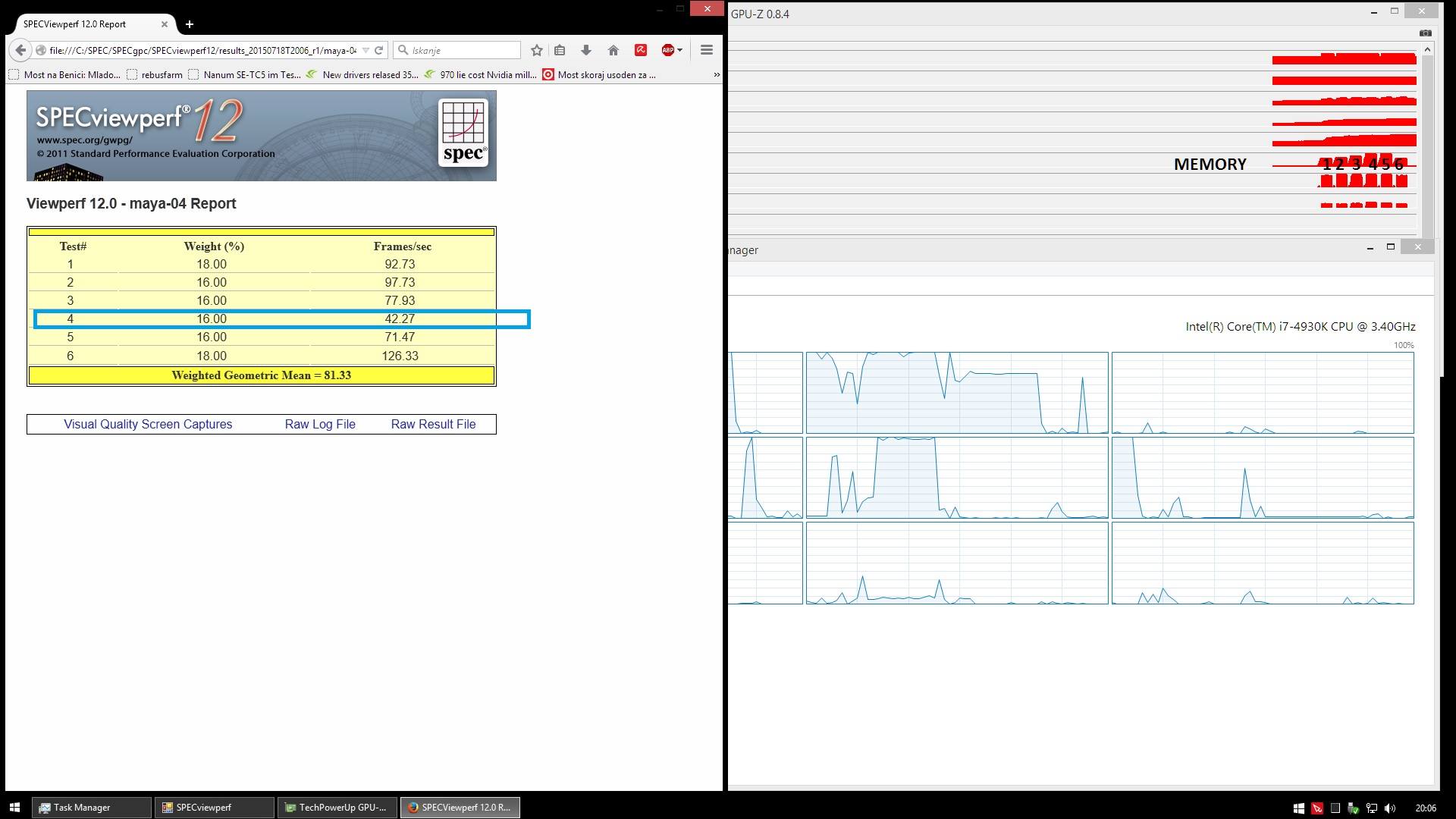Select the SPECViewperf 12.0 Report tab

pyautogui.click(x=91, y=24)
